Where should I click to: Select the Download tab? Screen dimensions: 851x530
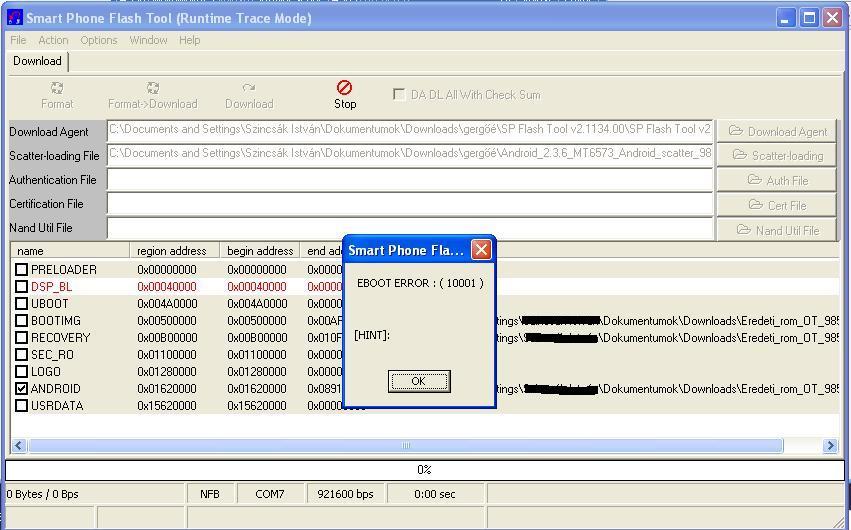37,61
